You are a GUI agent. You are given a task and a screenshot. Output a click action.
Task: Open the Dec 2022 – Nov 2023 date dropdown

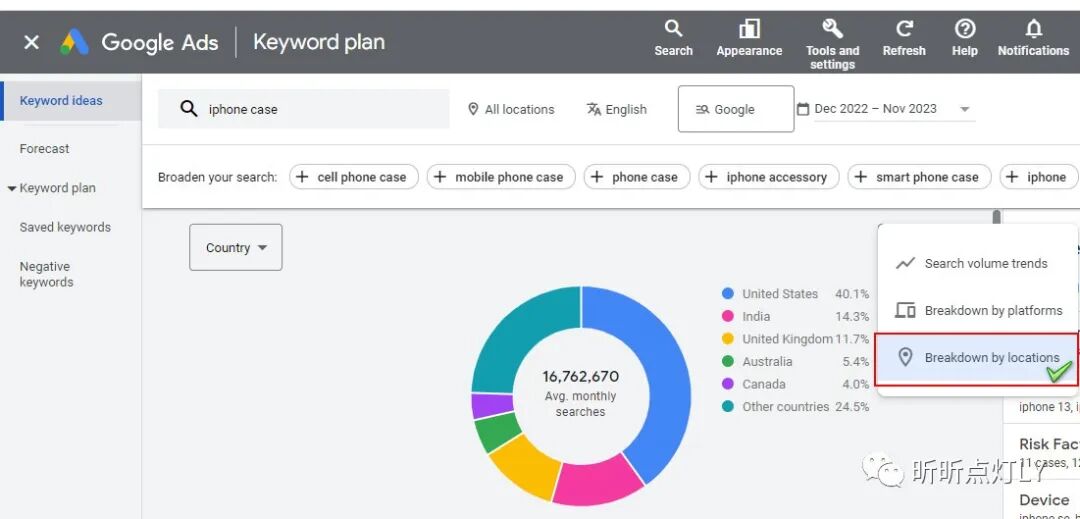tap(894, 109)
